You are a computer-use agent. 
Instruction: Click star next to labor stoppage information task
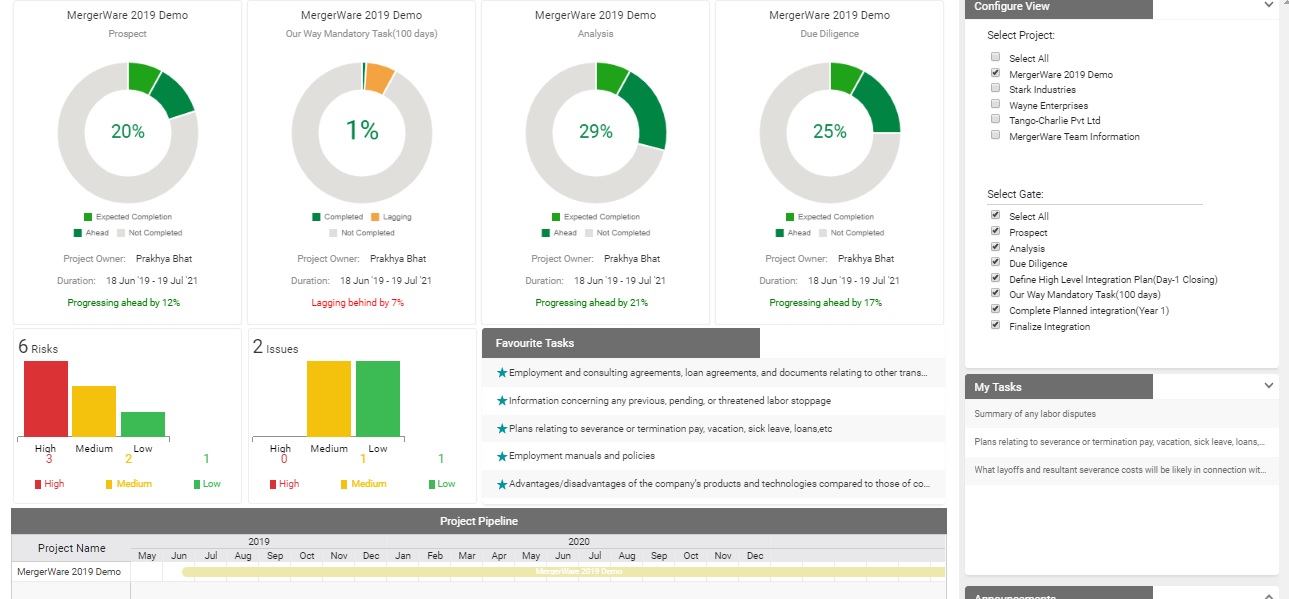click(x=502, y=401)
